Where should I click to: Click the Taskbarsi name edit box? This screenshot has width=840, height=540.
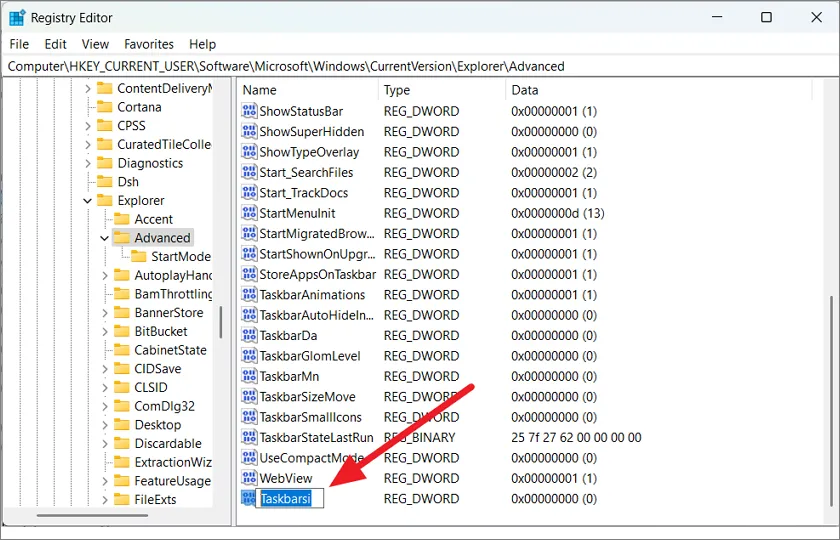click(x=290, y=499)
